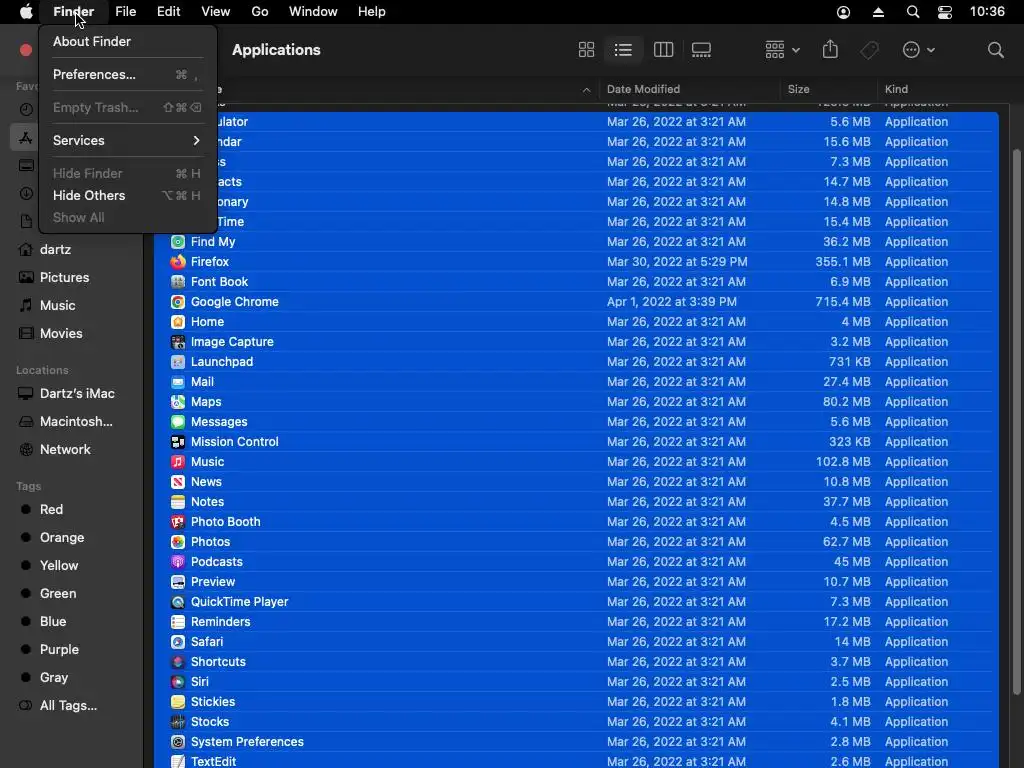This screenshot has width=1024, height=768.
Task: Open the Help menu
Action: (372, 12)
